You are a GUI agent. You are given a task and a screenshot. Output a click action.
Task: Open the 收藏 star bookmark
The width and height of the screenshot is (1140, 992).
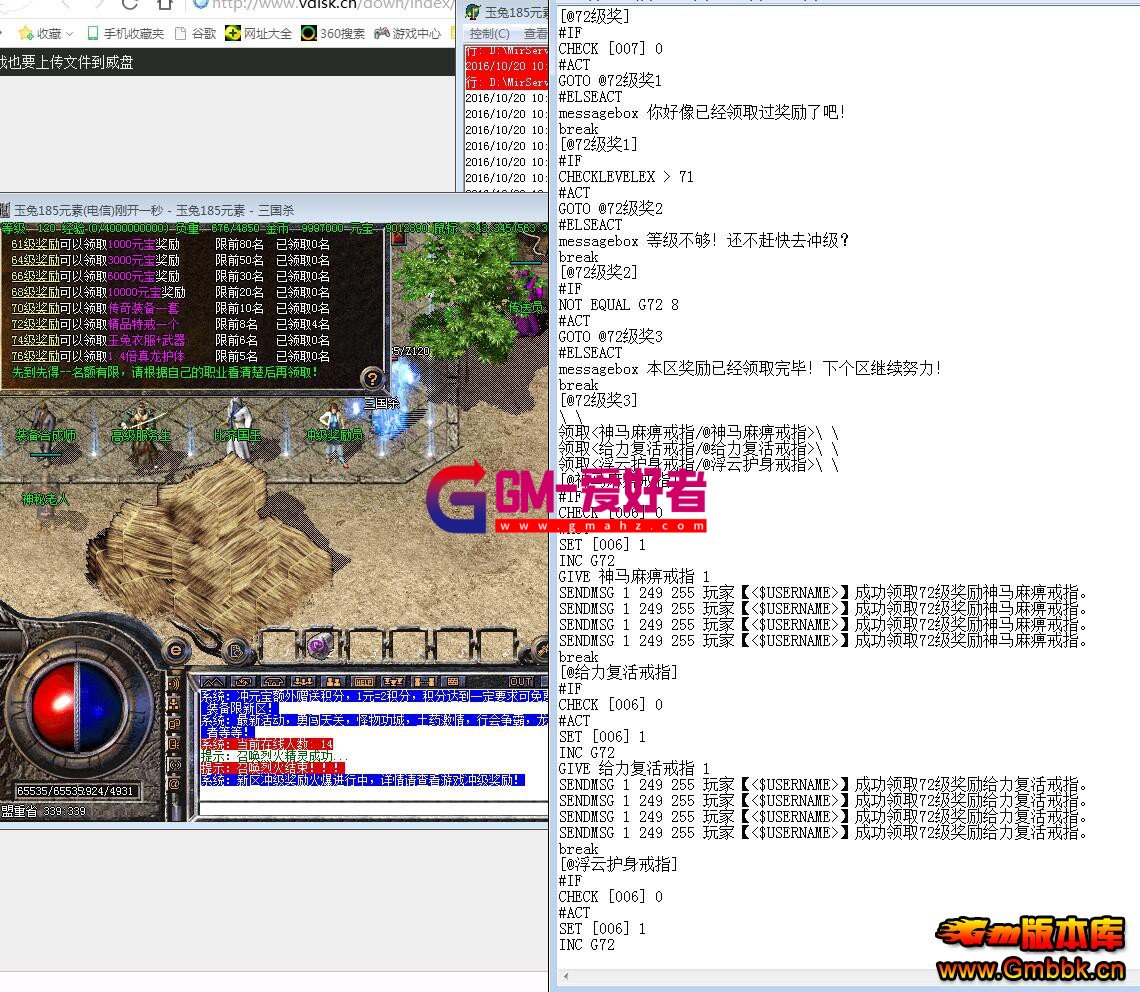pyautogui.click(x=39, y=33)
